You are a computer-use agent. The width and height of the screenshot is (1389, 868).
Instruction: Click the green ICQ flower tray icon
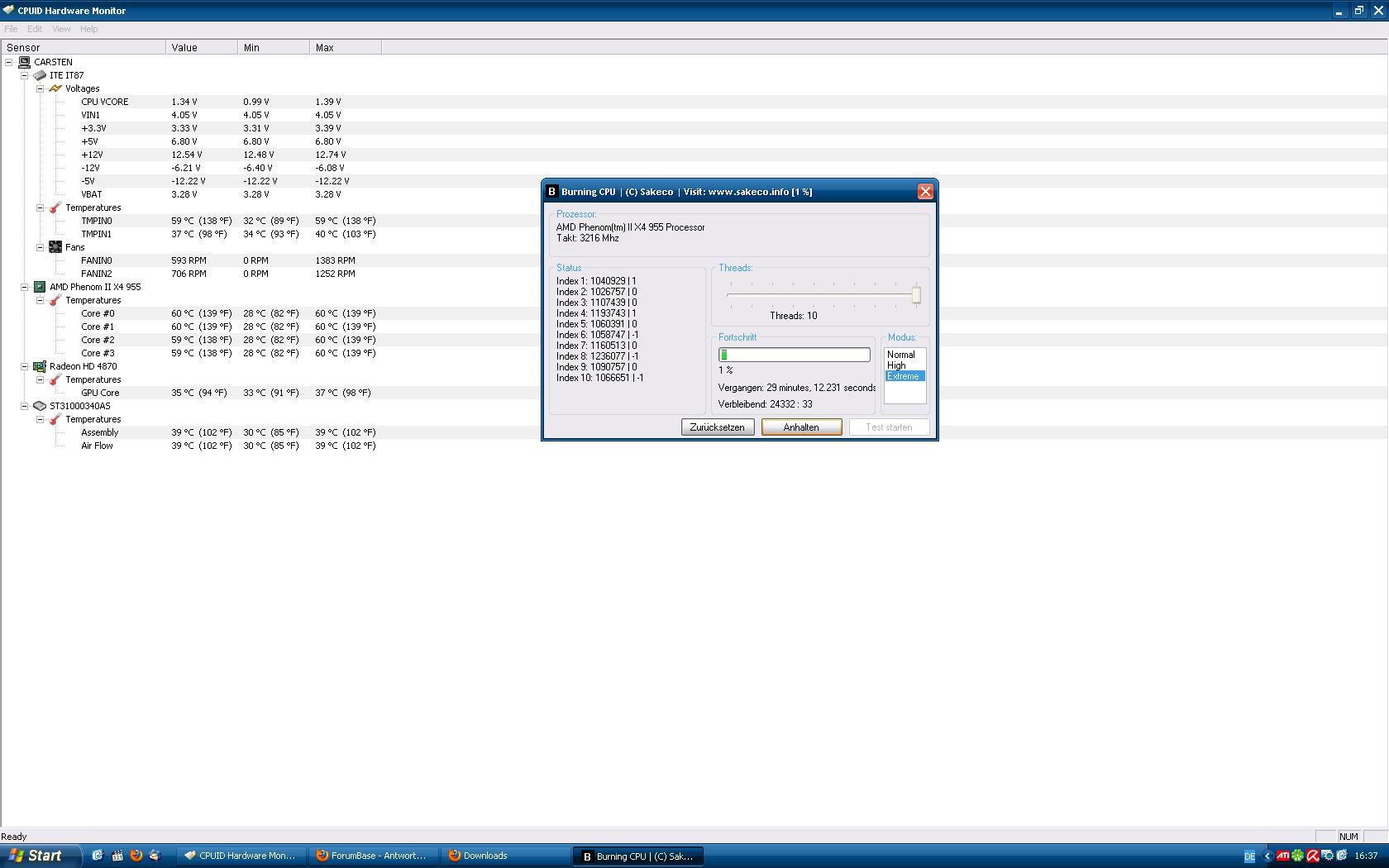1297,856
